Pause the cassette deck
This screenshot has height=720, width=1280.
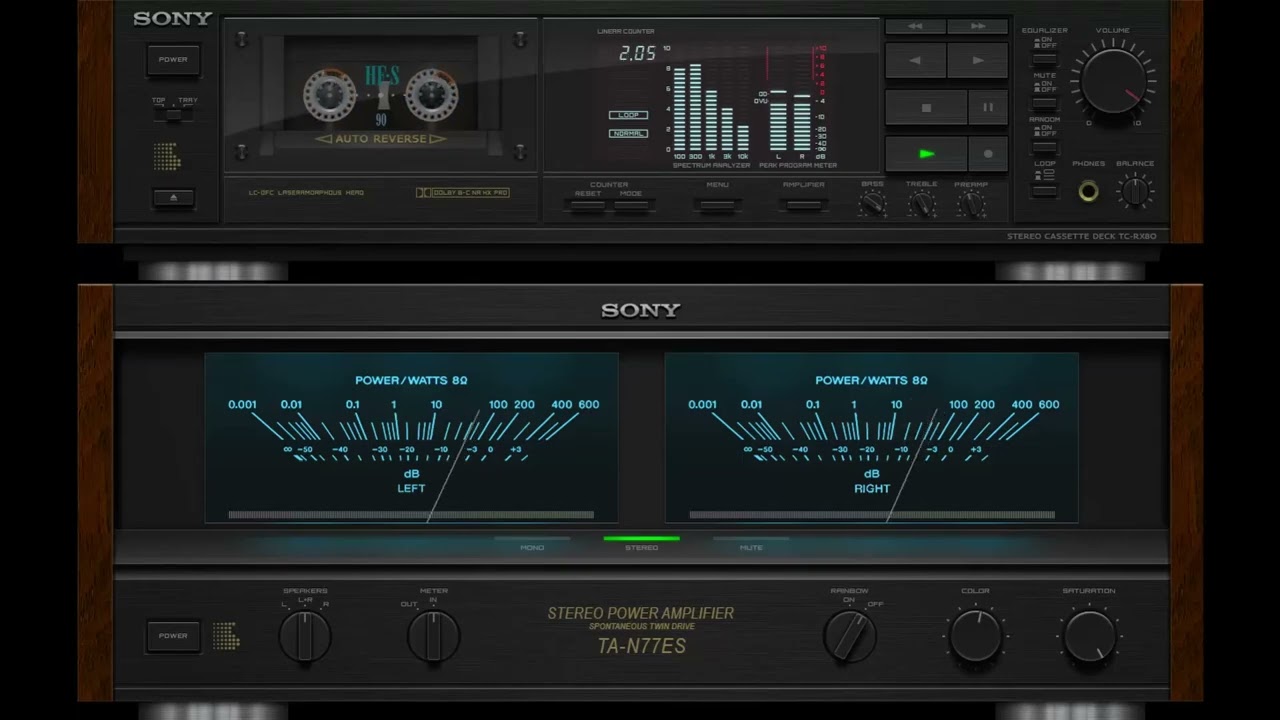tap(988, 107)
